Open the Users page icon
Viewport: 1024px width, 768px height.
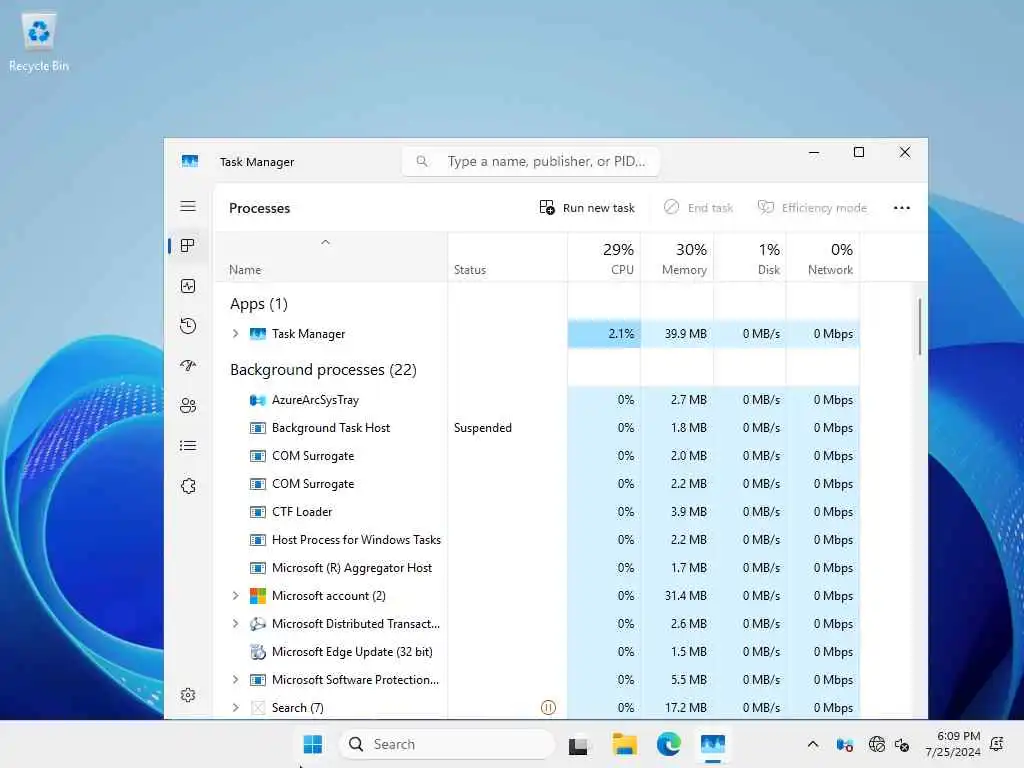[x=188, y=406]
